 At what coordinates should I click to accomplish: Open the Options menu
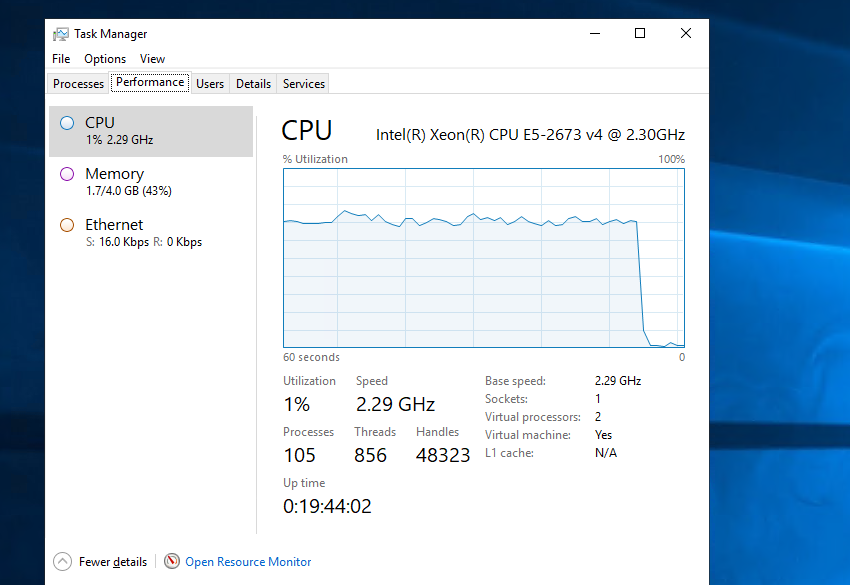coord(105,59)
